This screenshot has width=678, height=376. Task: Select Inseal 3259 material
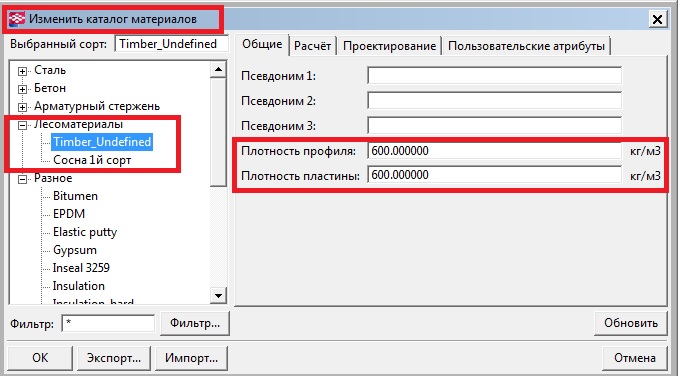click(x=81, y=268)
